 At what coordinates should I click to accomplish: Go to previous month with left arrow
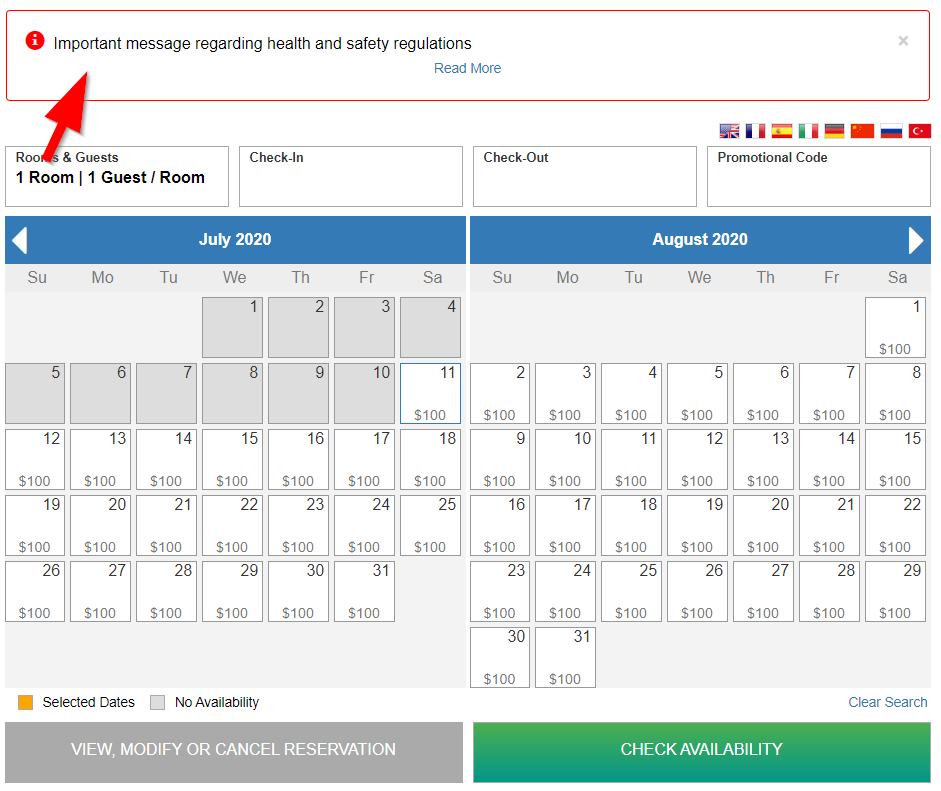(x=20, y=240)
